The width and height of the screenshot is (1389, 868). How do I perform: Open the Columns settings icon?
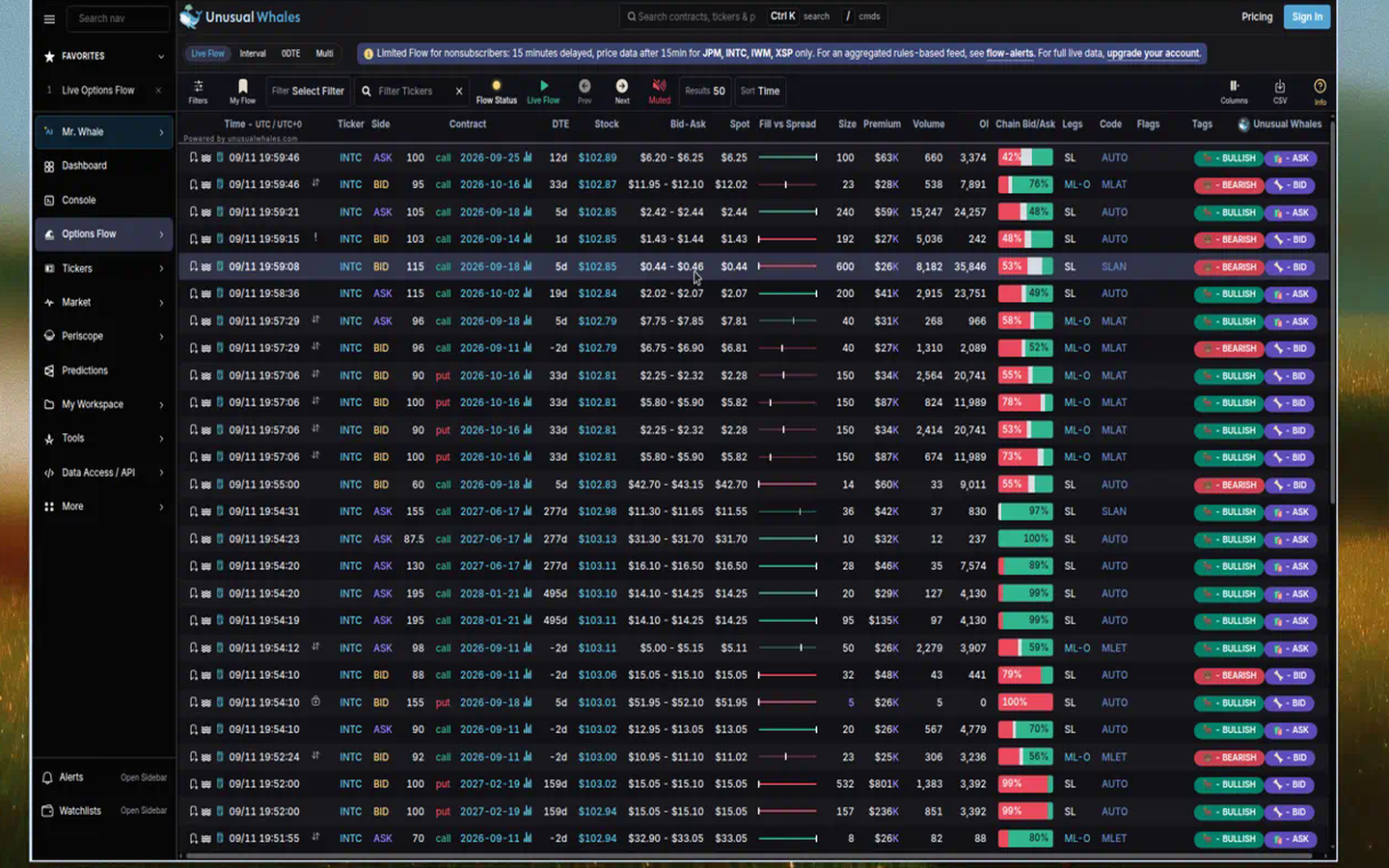[x=1234, y=91]
